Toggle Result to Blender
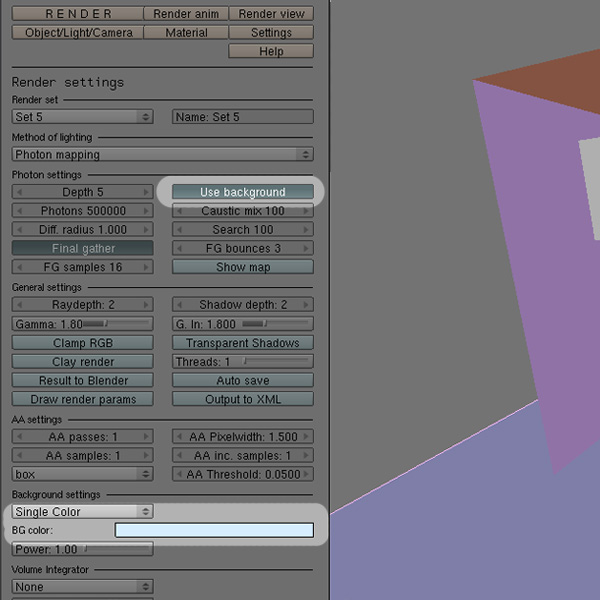 pyautogui.click(x=83, y=380)
